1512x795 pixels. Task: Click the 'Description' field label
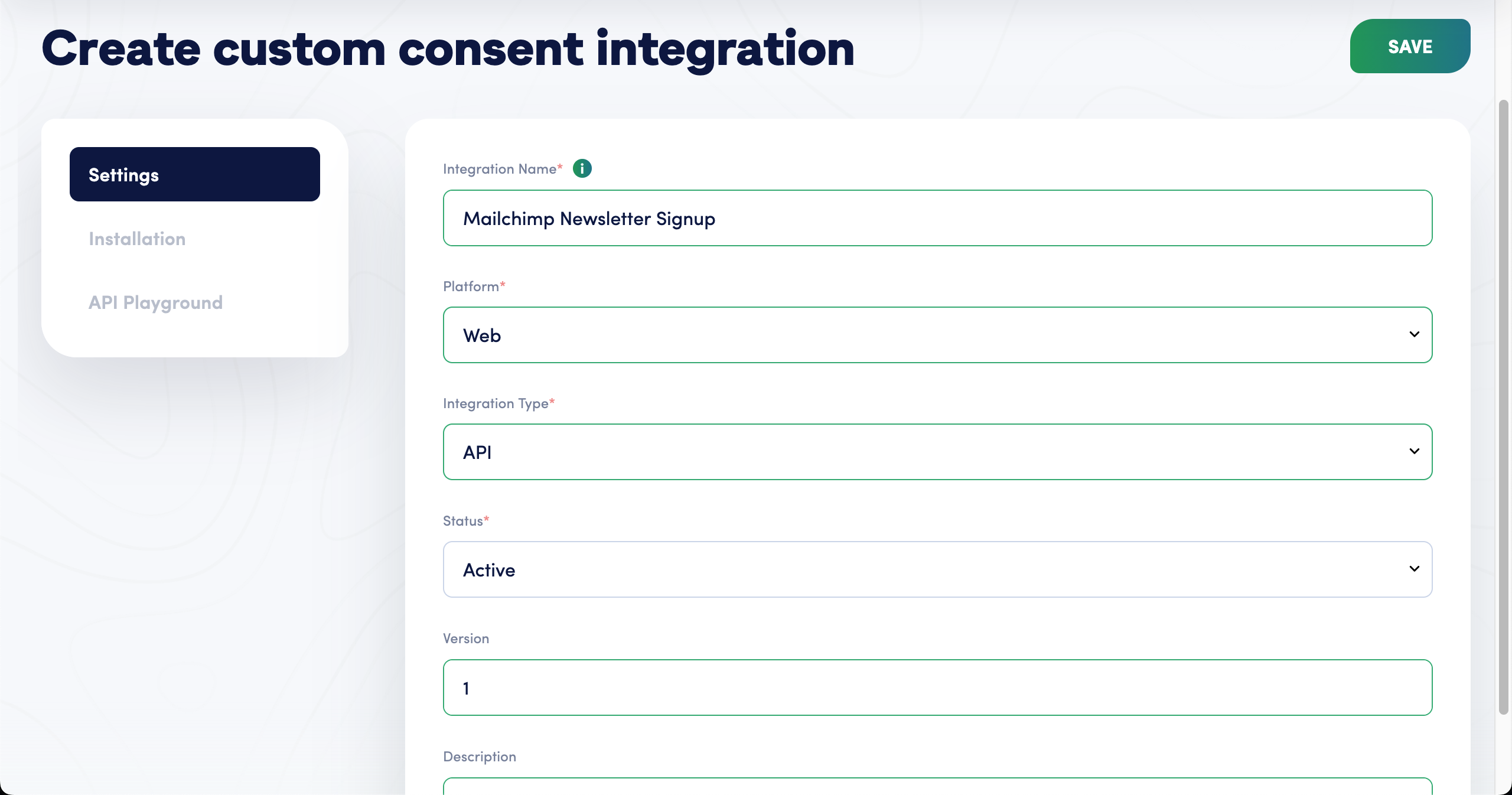[480, 757]
